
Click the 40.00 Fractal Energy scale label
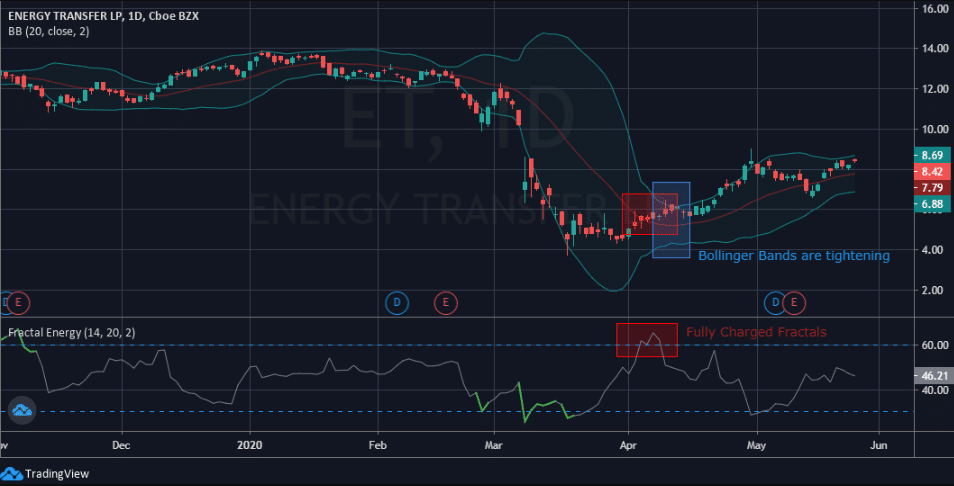(x=935, y=390)
